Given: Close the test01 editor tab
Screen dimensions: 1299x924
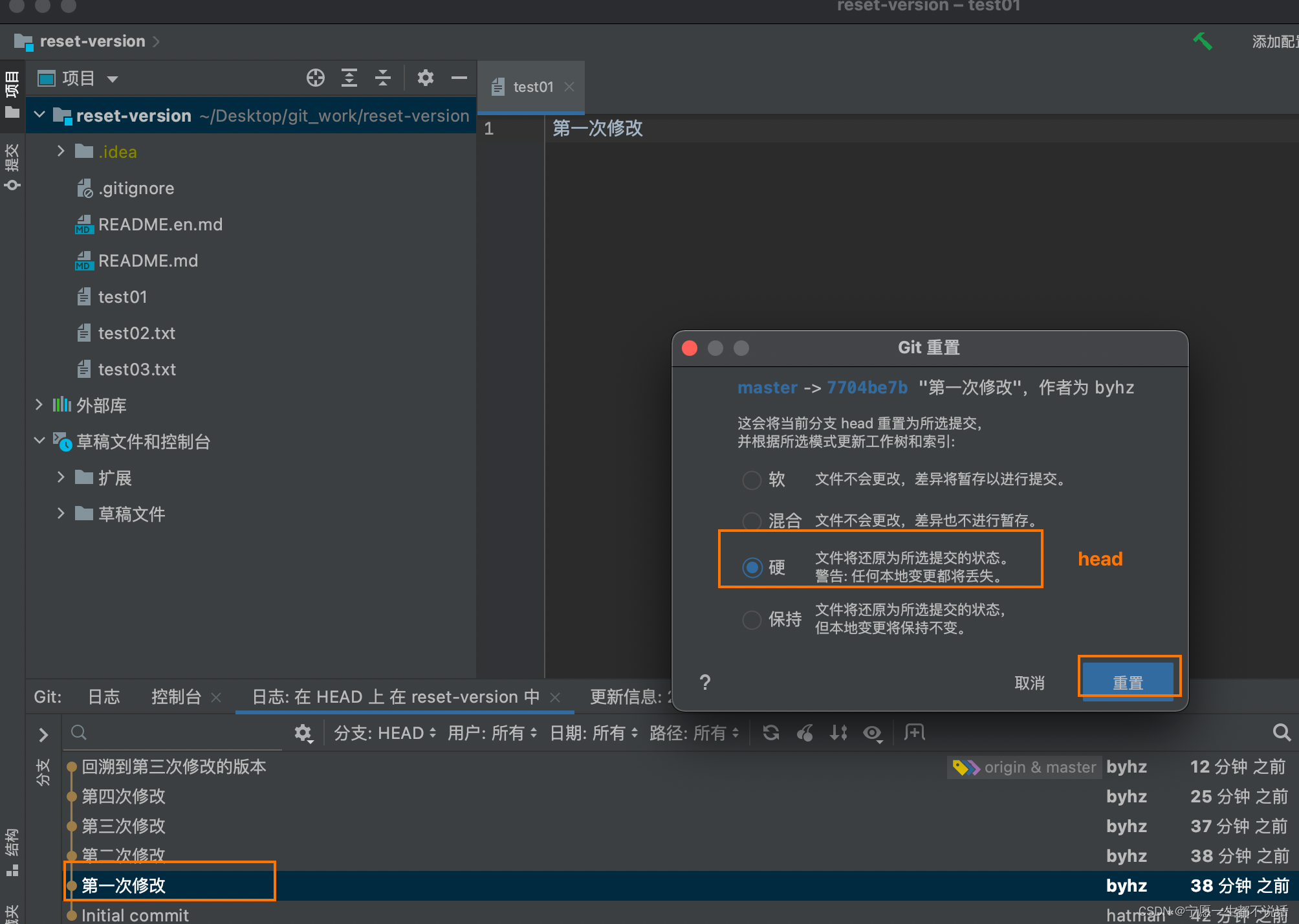Looking at the screenshot, I should point(569,87).
